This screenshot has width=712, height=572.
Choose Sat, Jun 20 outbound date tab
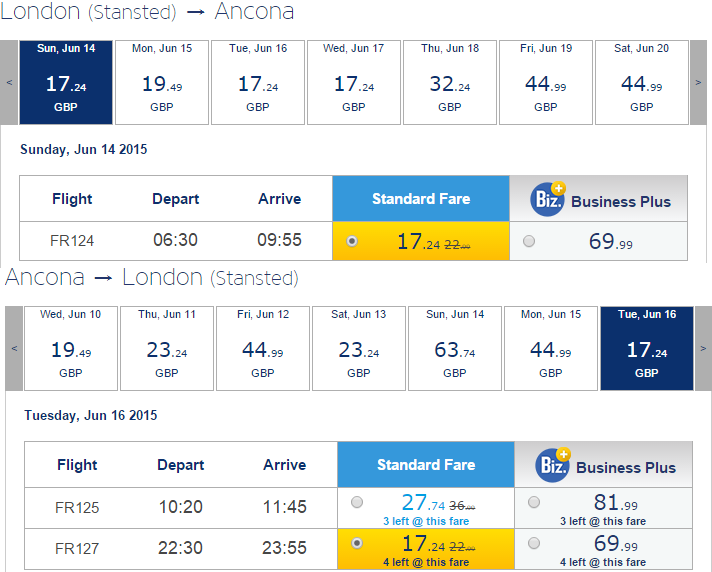[642, 82]
